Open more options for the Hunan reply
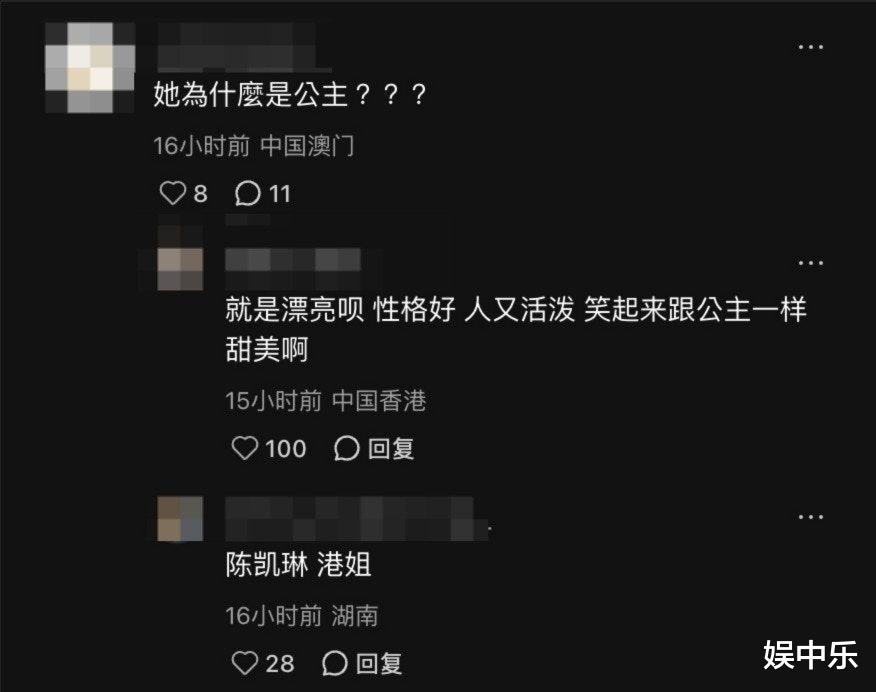The width and height of the screenshot is (876, 692). [x=810, y=517]
